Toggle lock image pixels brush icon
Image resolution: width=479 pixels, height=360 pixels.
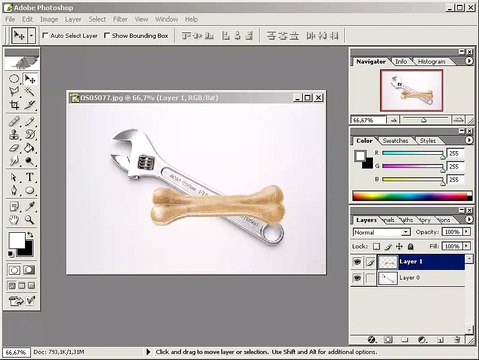388,246
